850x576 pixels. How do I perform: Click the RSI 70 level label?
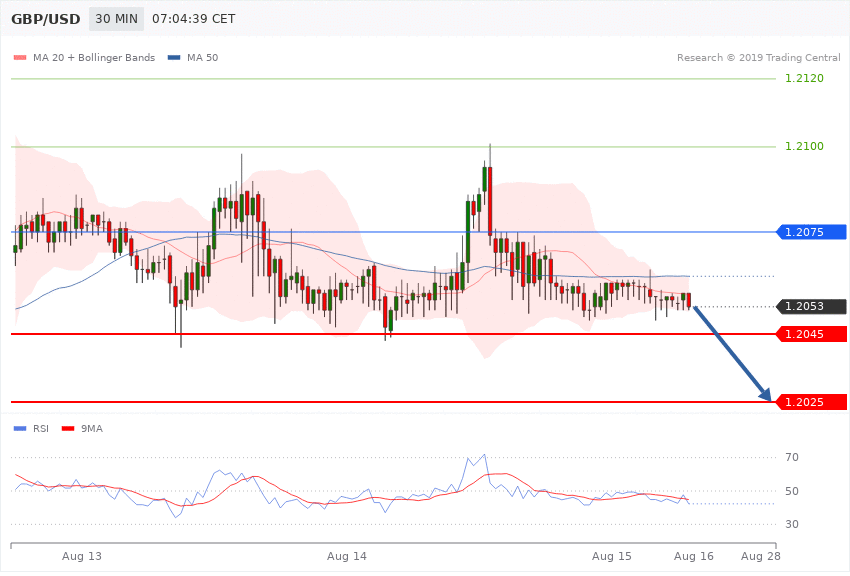click(791, 457)
